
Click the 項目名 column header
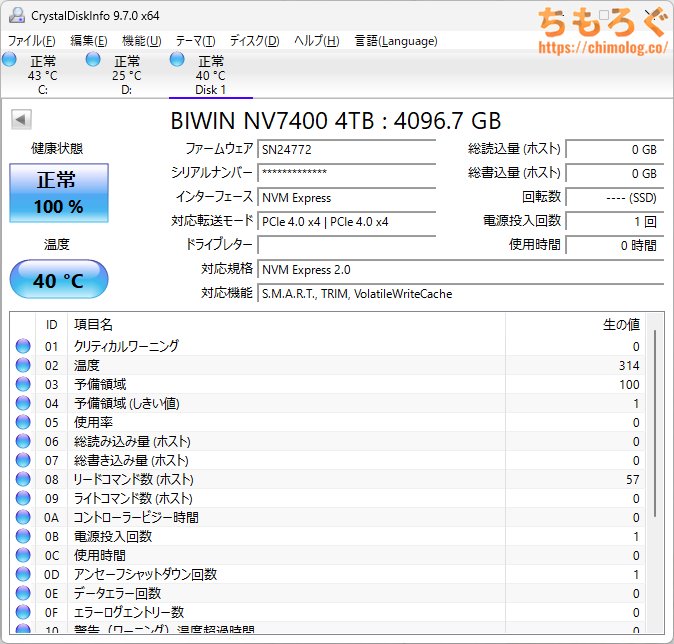point(286,325)
